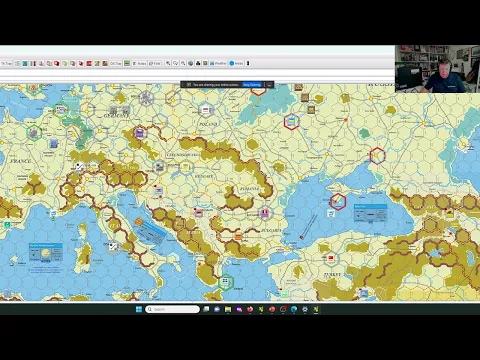Click the globe icon in the toolbar

tap(191, 63)
